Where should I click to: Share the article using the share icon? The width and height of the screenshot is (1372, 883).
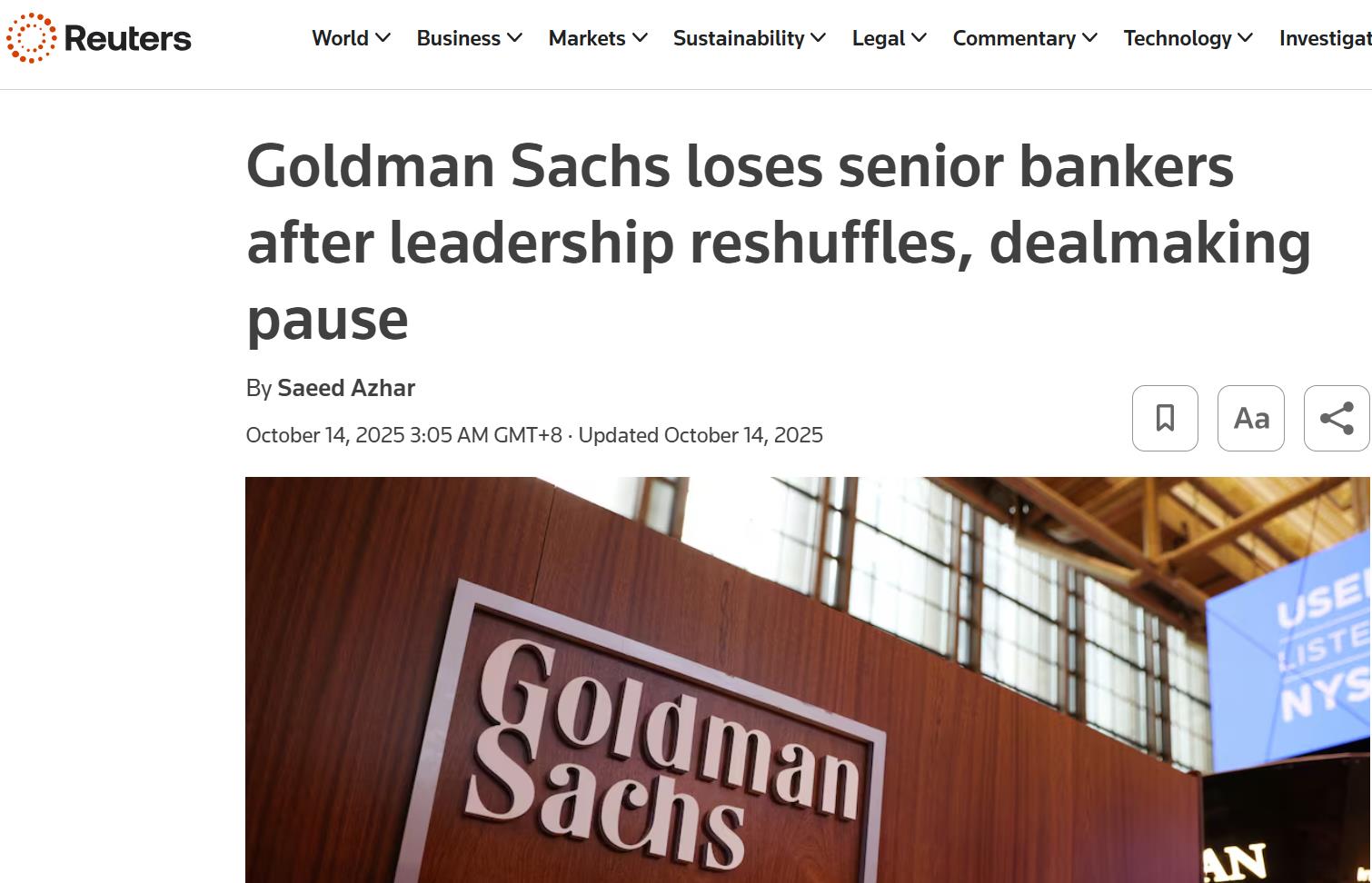1337,418
